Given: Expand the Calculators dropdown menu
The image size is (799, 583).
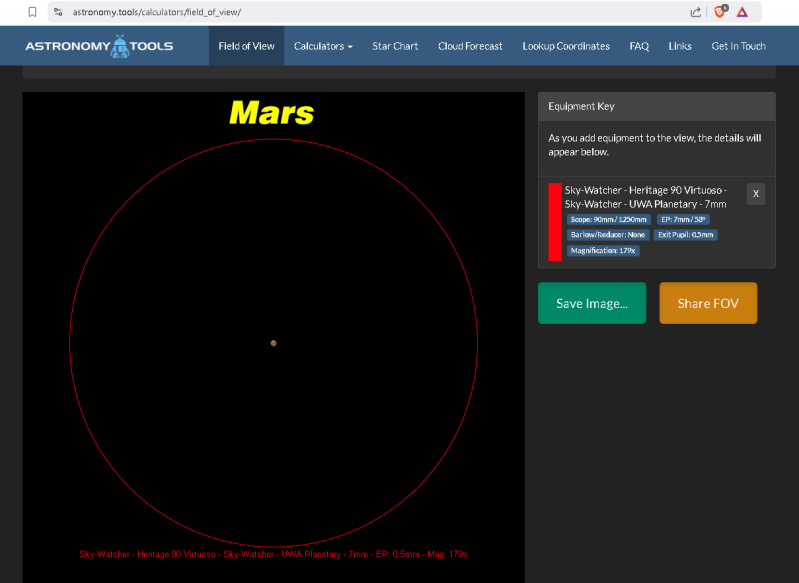Looking at the screenshot, I should (323, 46).
